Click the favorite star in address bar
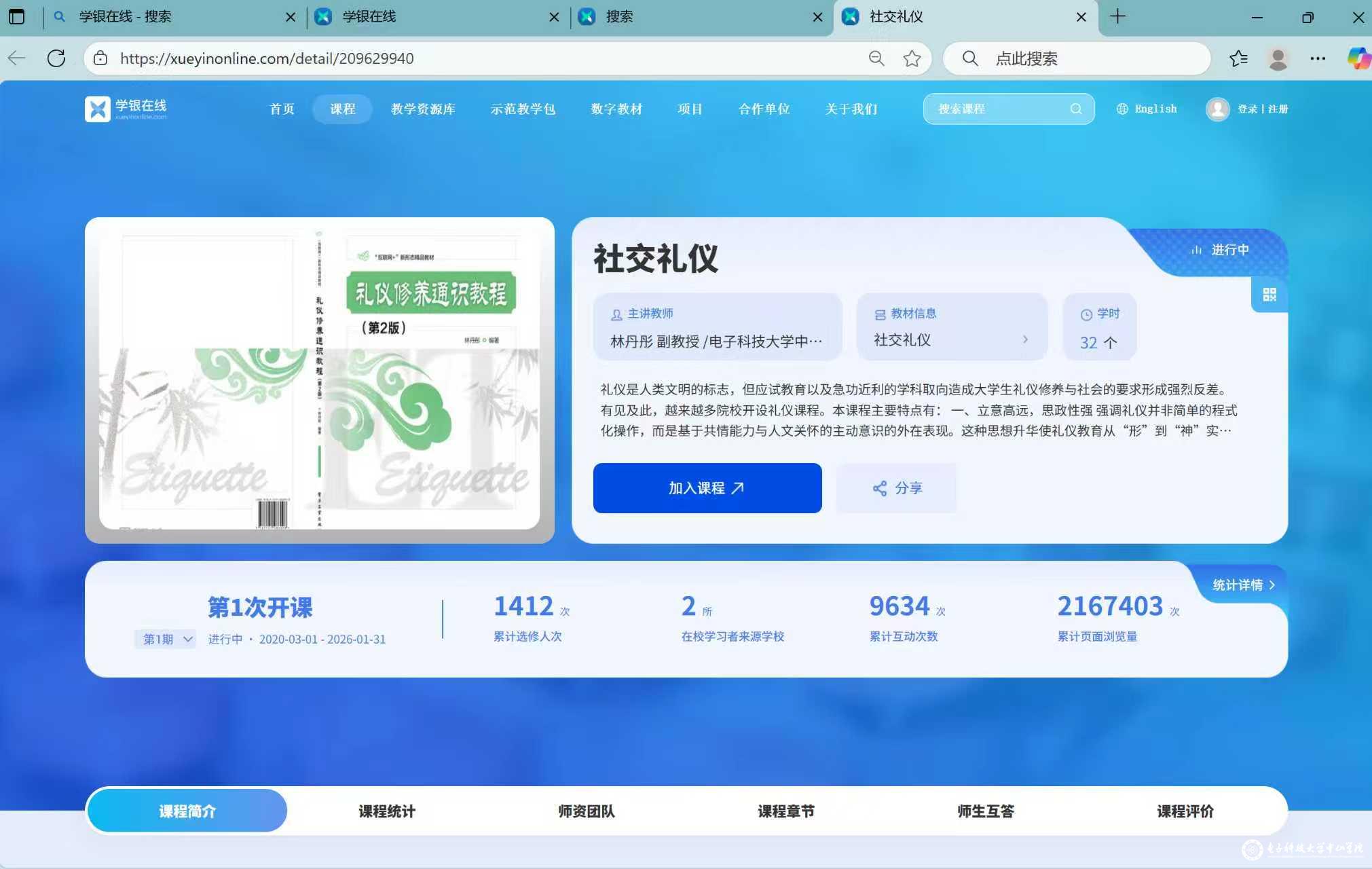The image size is (1372, 869). [x=912, y=58]
